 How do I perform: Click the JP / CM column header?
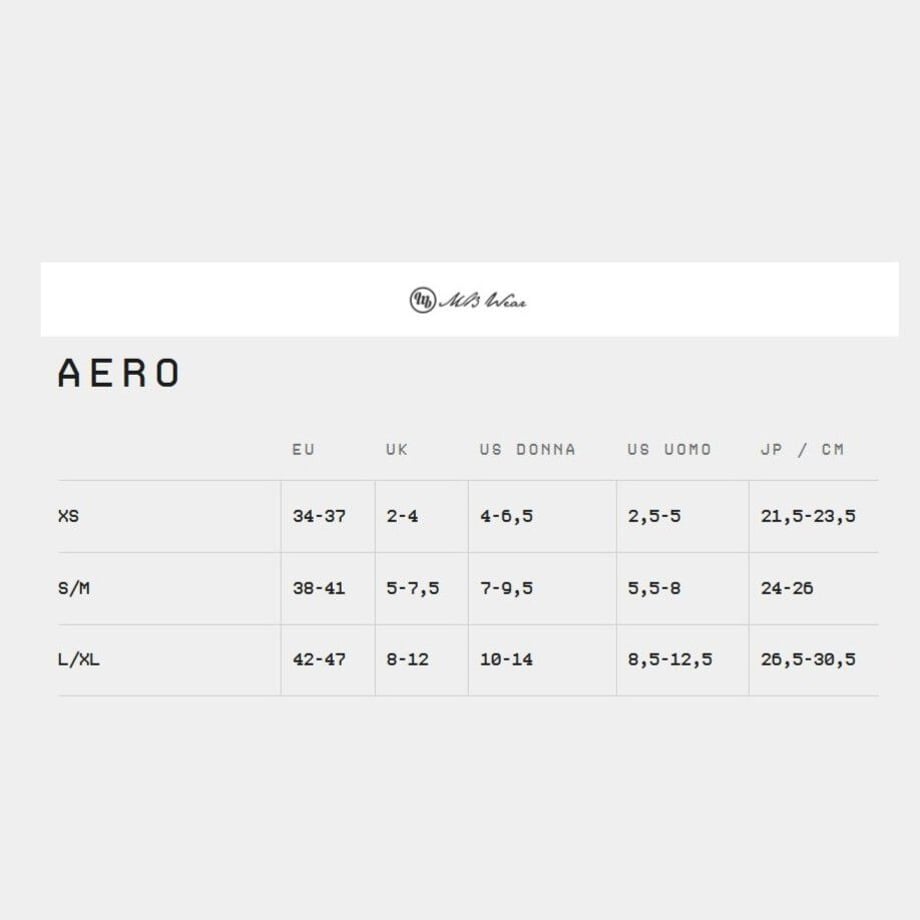pyautogui.click(x=802, y=449)
